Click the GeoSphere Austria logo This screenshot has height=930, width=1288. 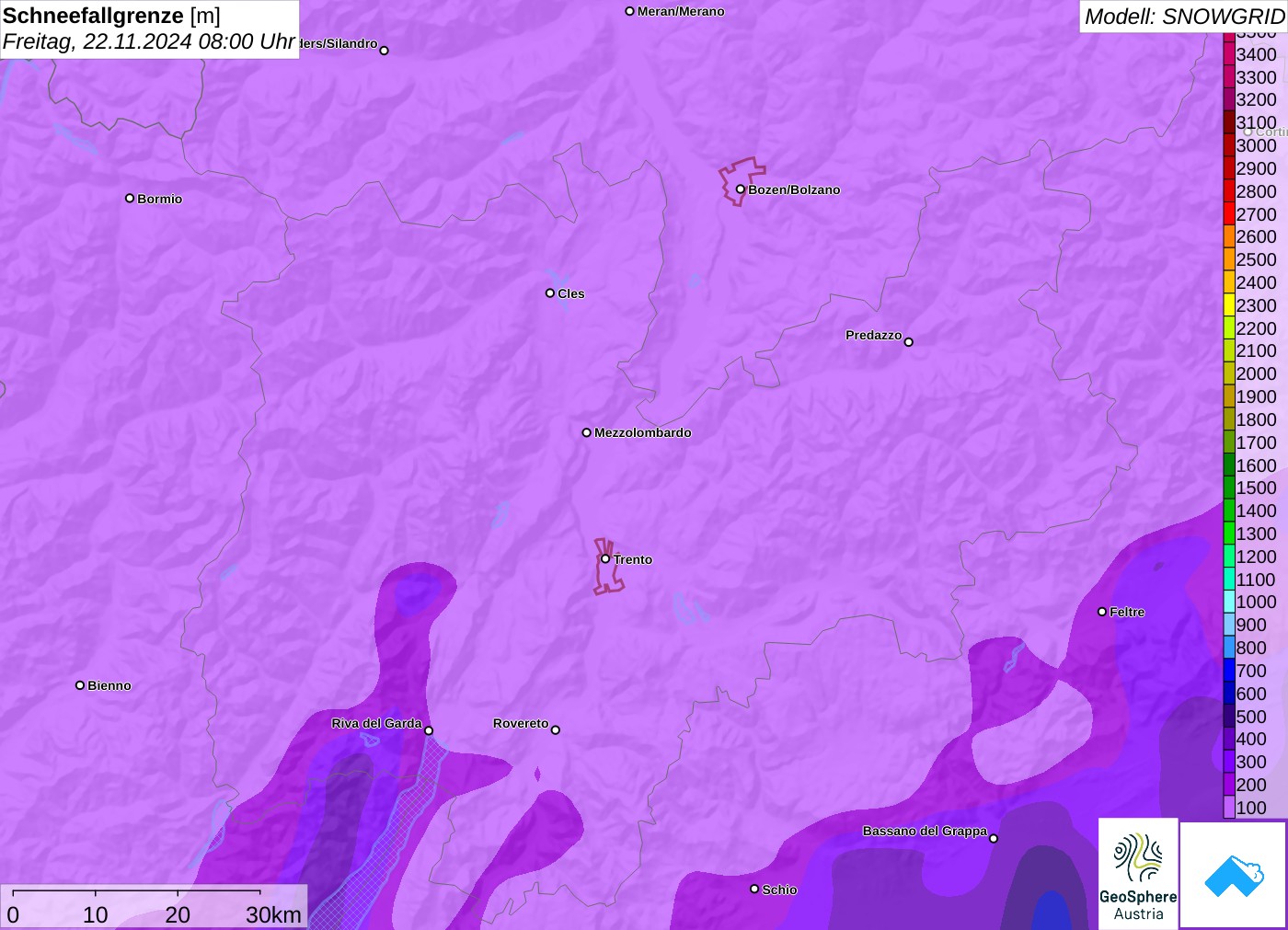tap(1138, 874)
